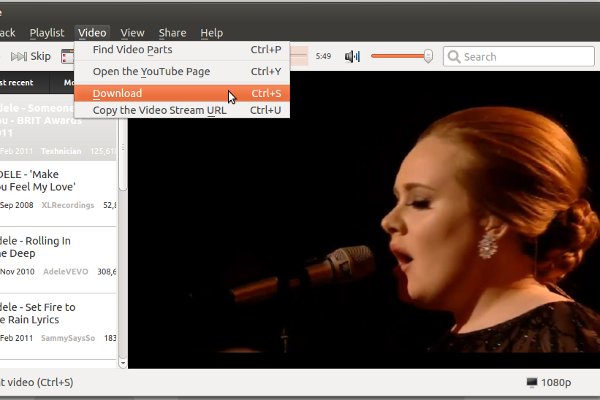Screen dimensions: 600x400
Task: Open the Help menu
Action: click(212, 33)
